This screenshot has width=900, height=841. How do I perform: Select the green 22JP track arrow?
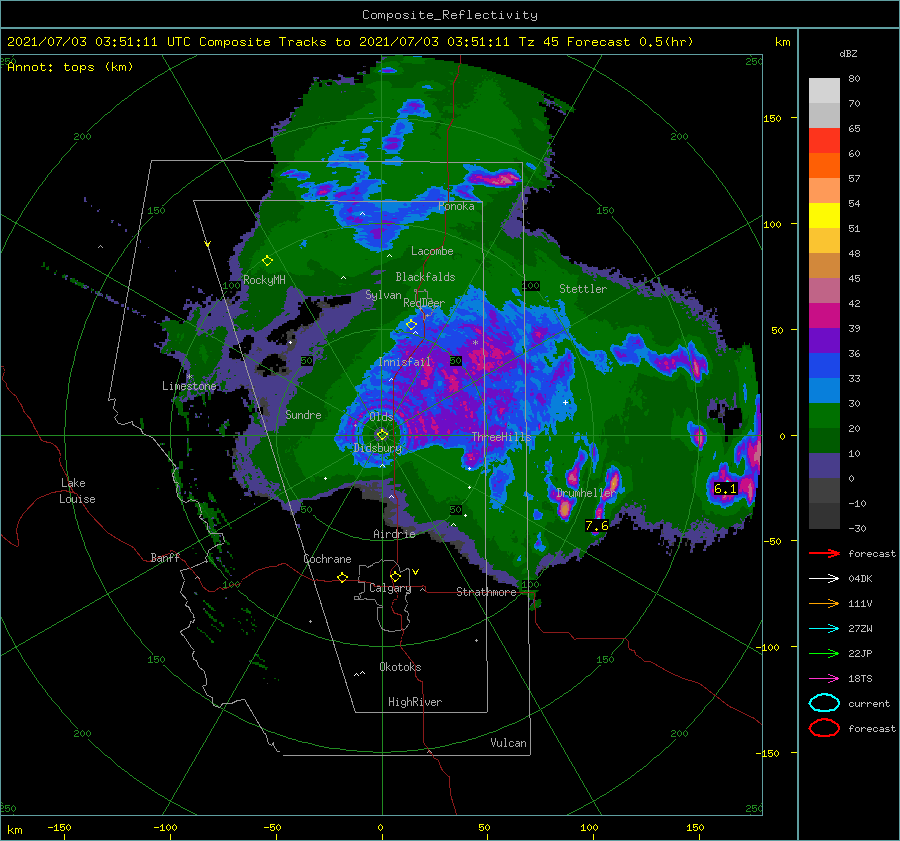tap(824, 653)
